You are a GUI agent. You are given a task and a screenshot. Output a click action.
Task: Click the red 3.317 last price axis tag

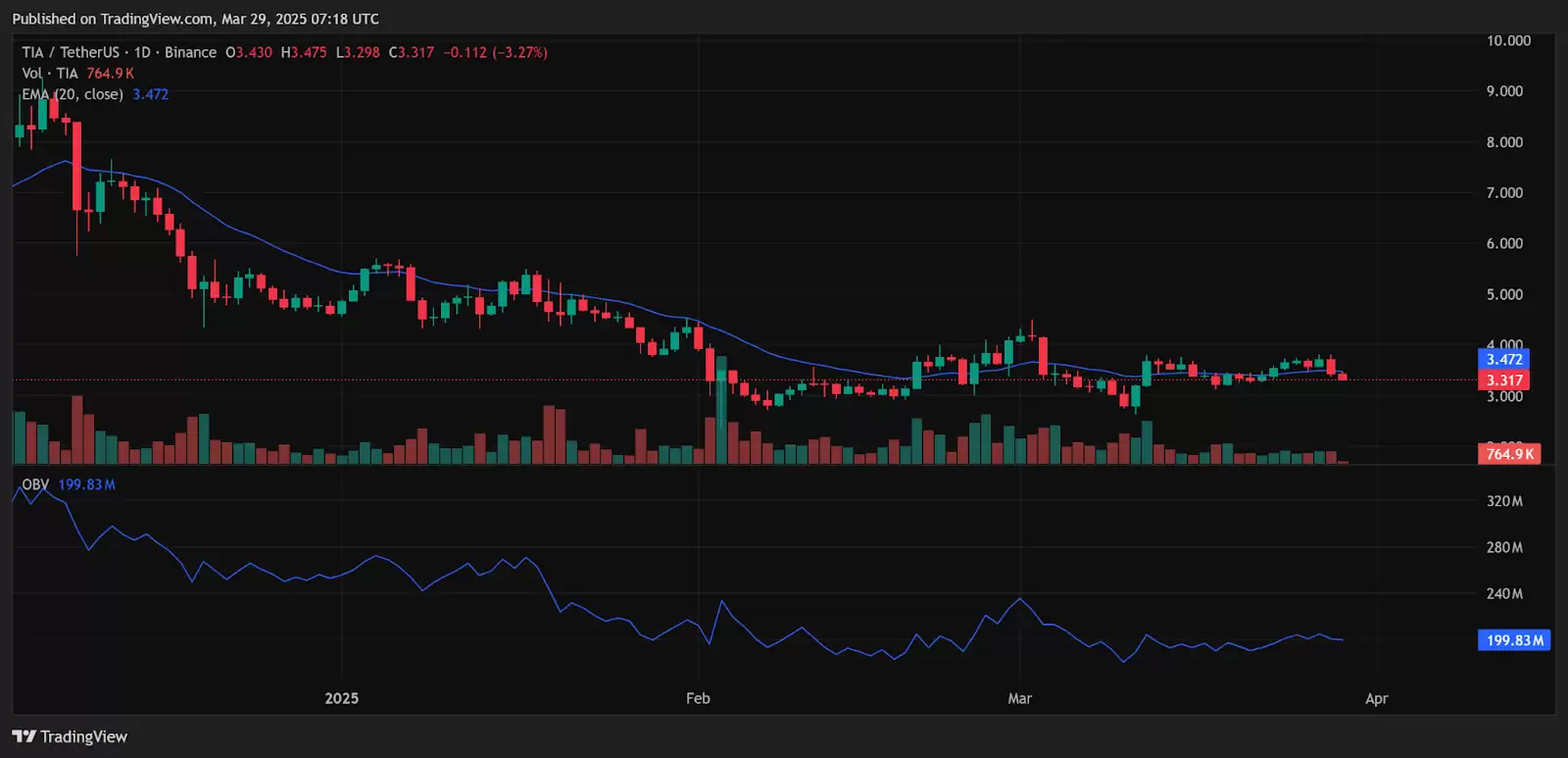pyautogui.click(x=1503, y=380)
